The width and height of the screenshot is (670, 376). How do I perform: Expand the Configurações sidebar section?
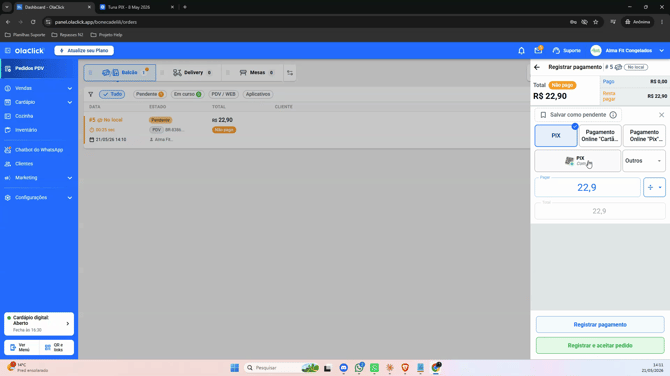[x=38, y=197]
